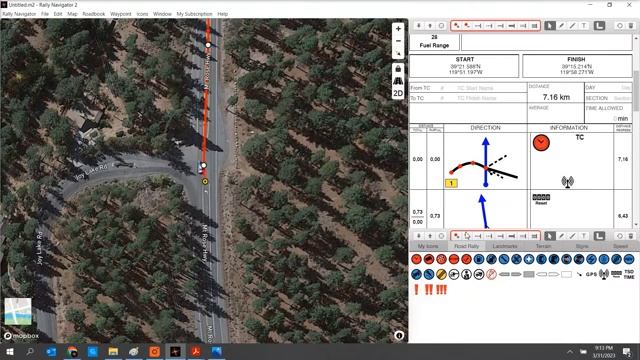The image size is (640, 360).
Task: Click the trash icon in top roadbook toolbar
Action: tap(631, 26)
